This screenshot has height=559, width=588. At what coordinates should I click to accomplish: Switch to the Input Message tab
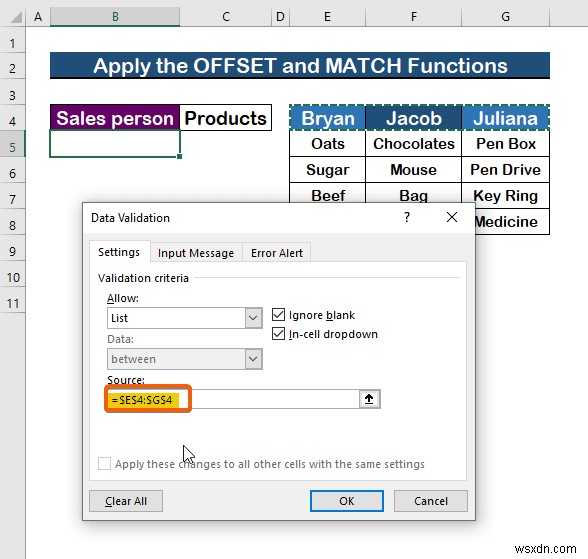pos(196,253)
